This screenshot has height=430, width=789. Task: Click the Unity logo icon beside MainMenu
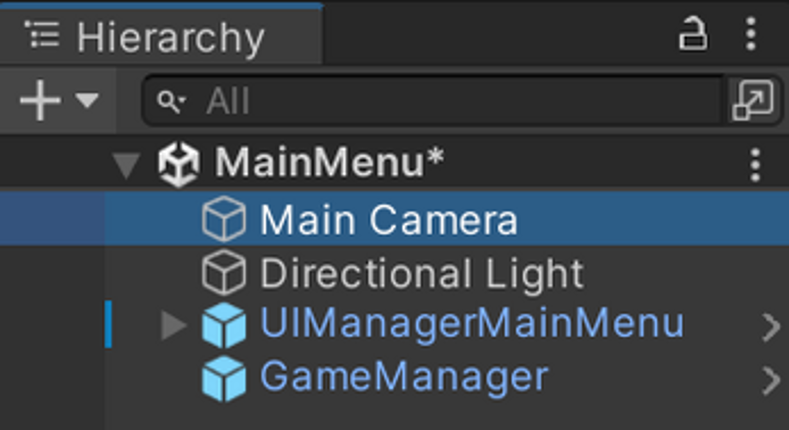pos(179,164)
